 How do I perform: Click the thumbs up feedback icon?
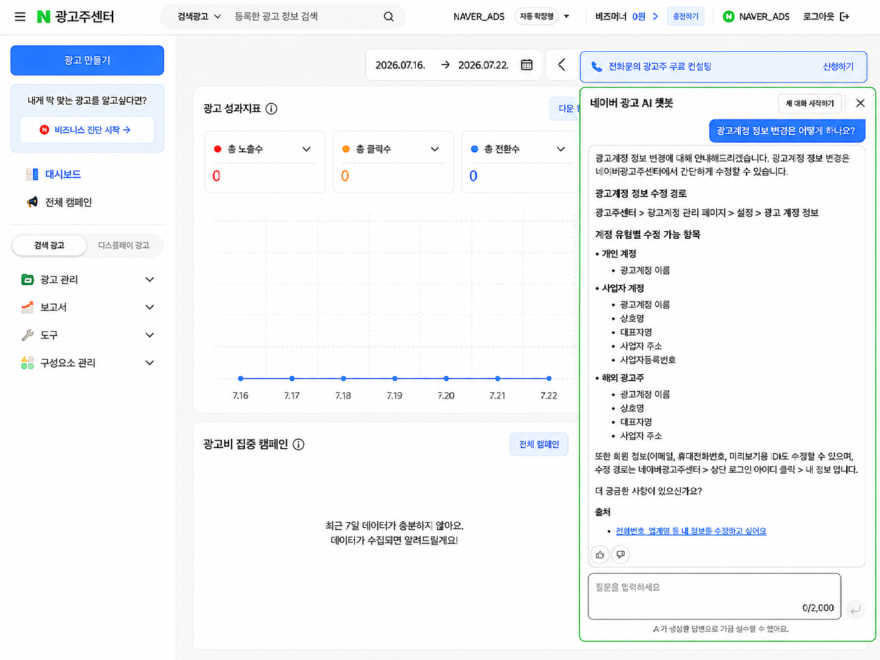[x=600, y=554]
